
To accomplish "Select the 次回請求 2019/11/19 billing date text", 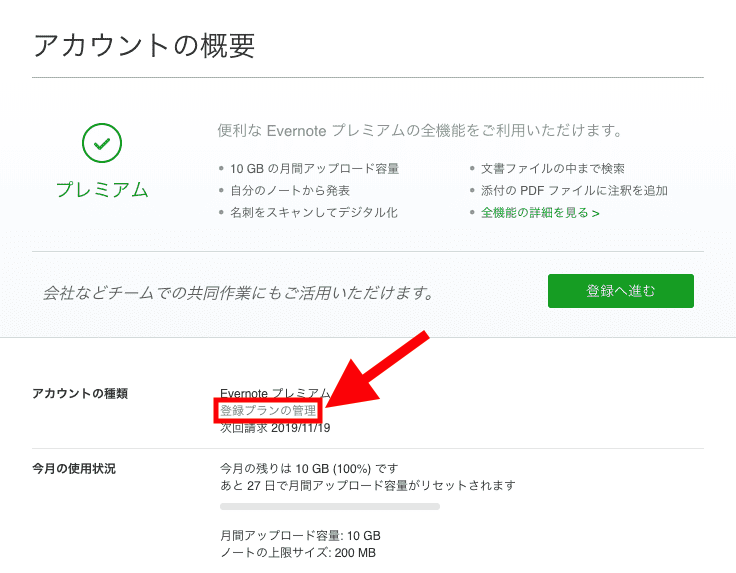I will click(275, 428).
